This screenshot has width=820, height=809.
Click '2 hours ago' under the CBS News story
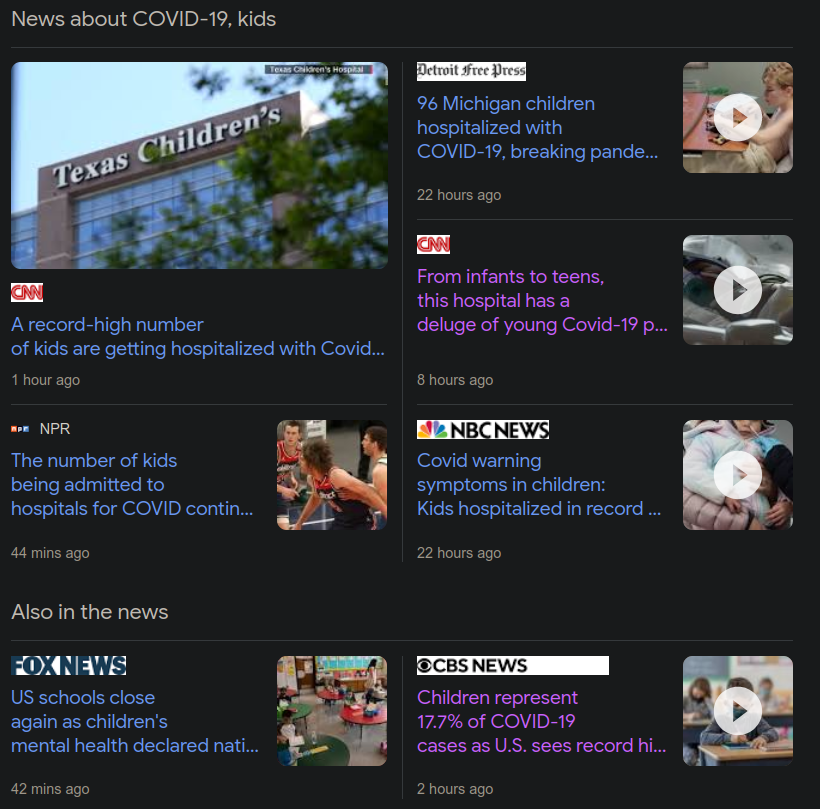tap(455, 789)
